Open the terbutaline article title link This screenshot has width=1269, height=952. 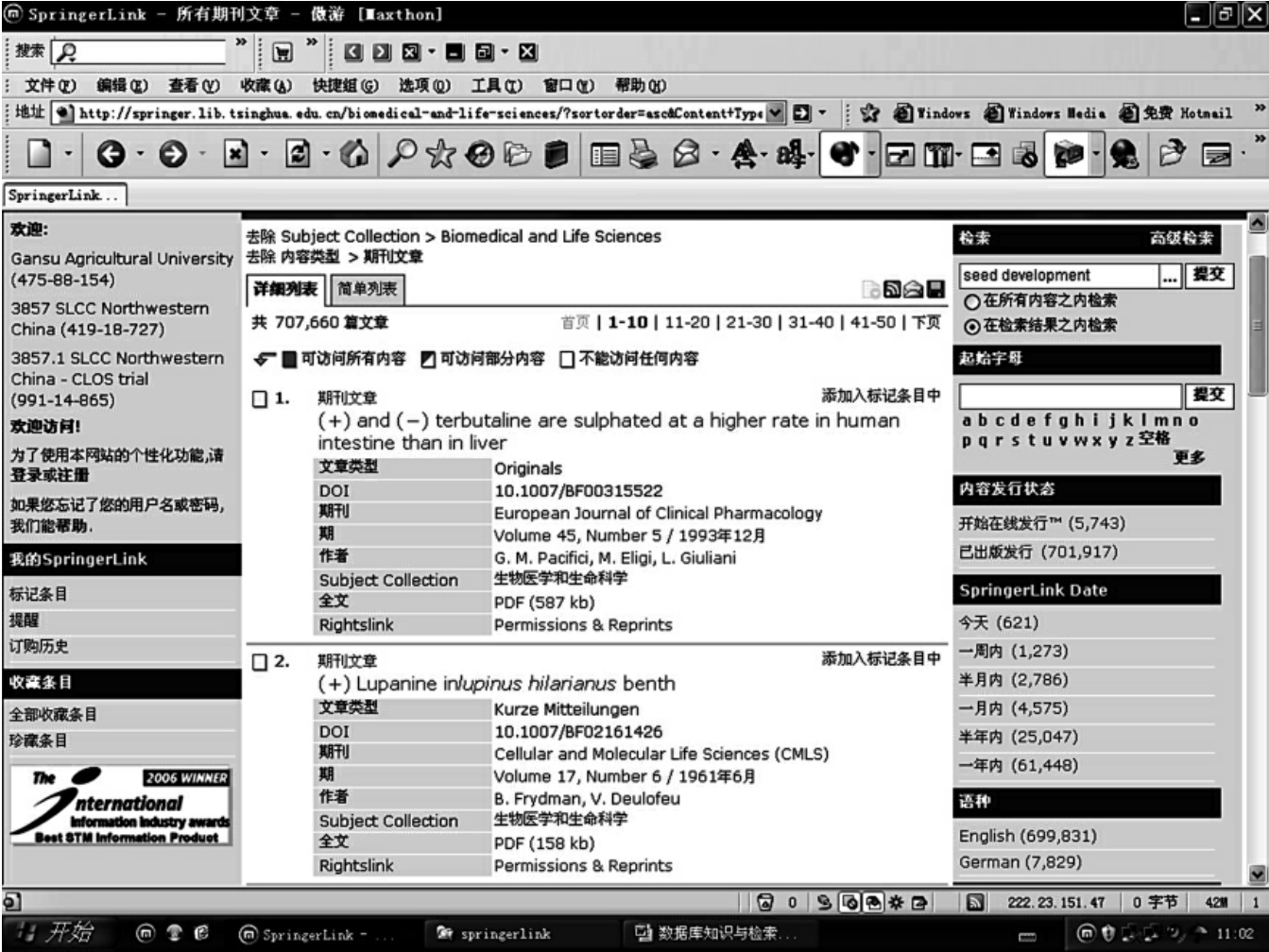pyautogui.click(x=609, y=432)
